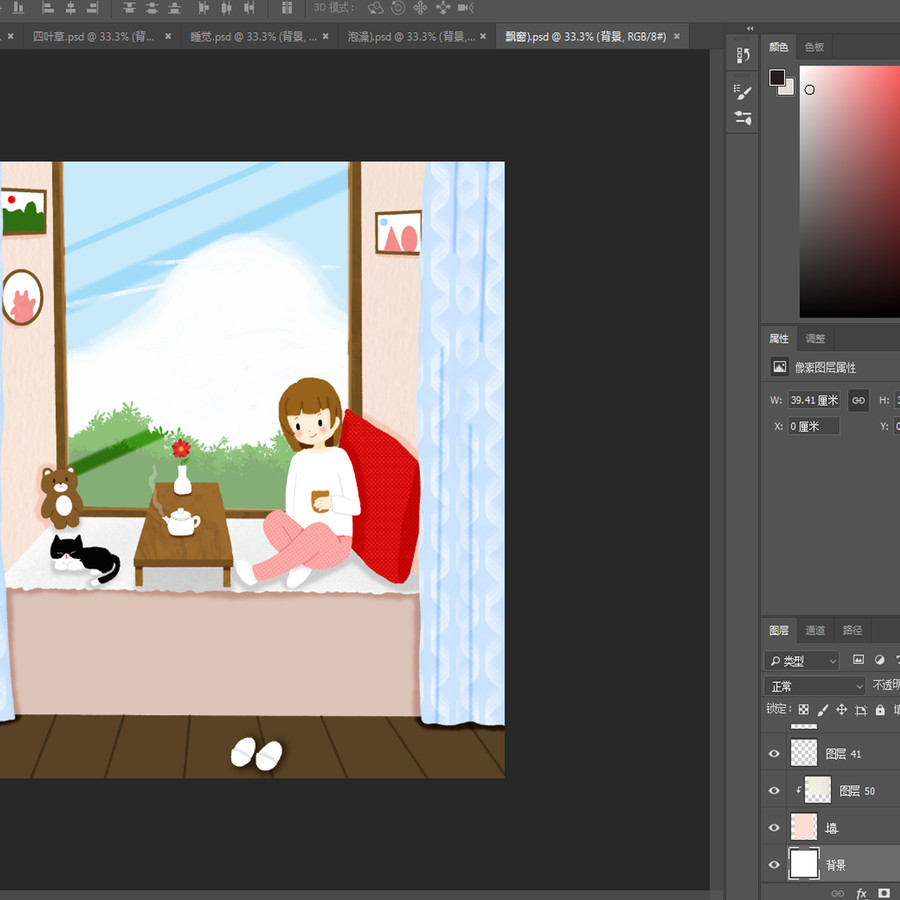The height and width of the screenshot is (900, 900).
Task: Select the 颜色 panel tab
Action: pos(779,47)
